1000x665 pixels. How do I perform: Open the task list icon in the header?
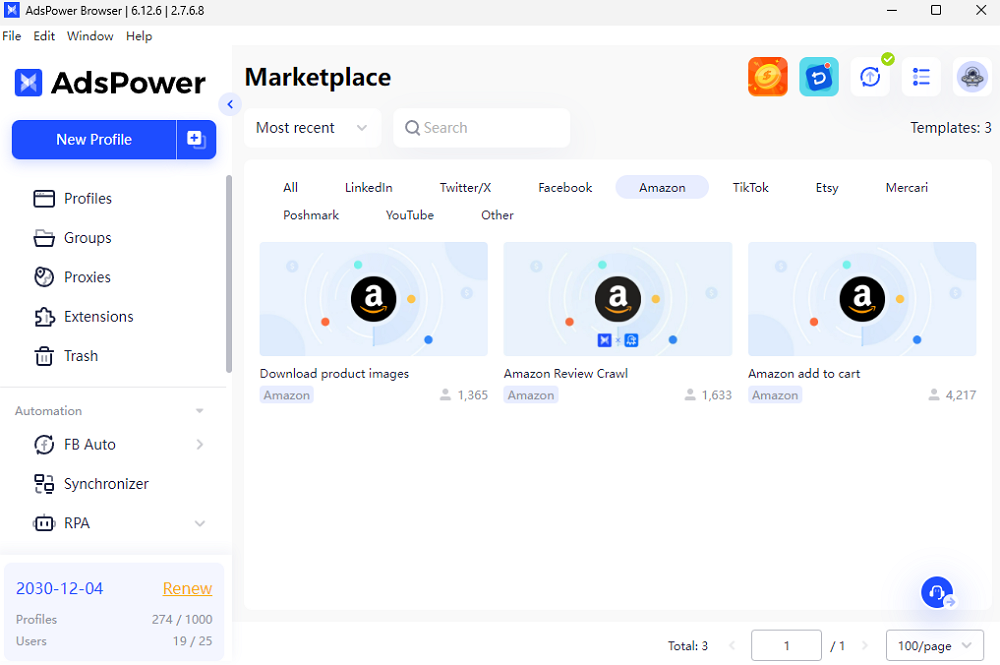point(921,77)
